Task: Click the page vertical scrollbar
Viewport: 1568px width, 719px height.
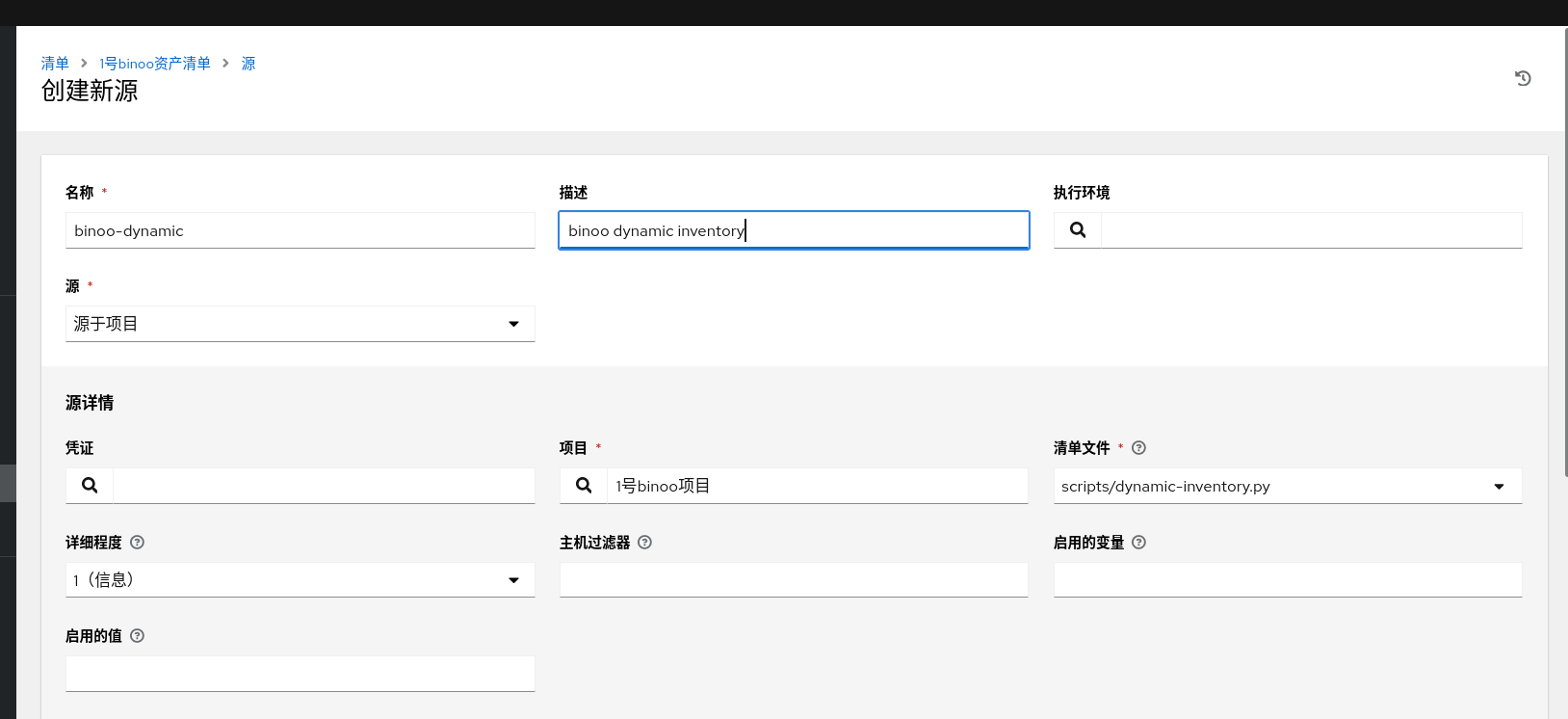Action: [x=1565, y=253]
